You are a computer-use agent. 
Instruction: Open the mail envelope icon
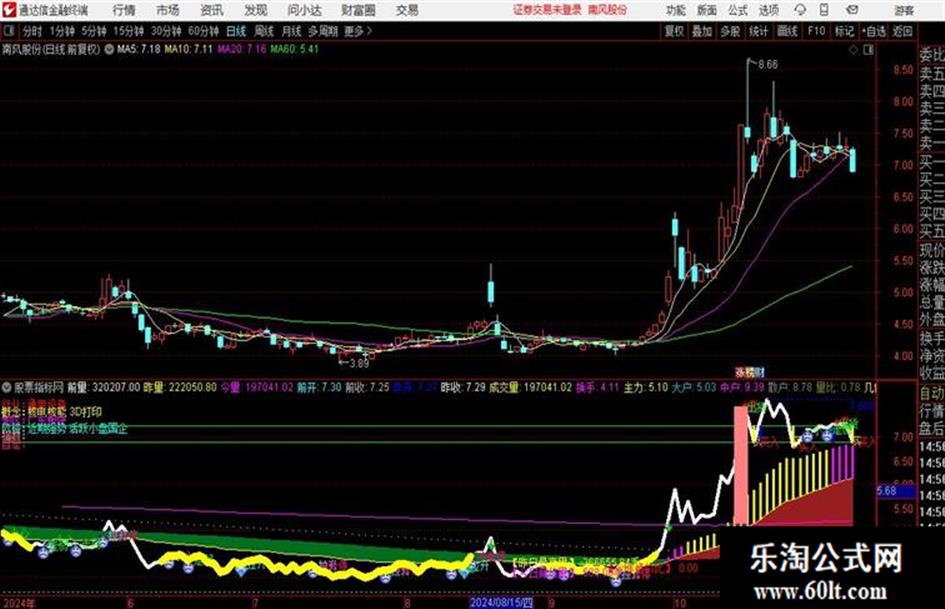tap(852, 10)
